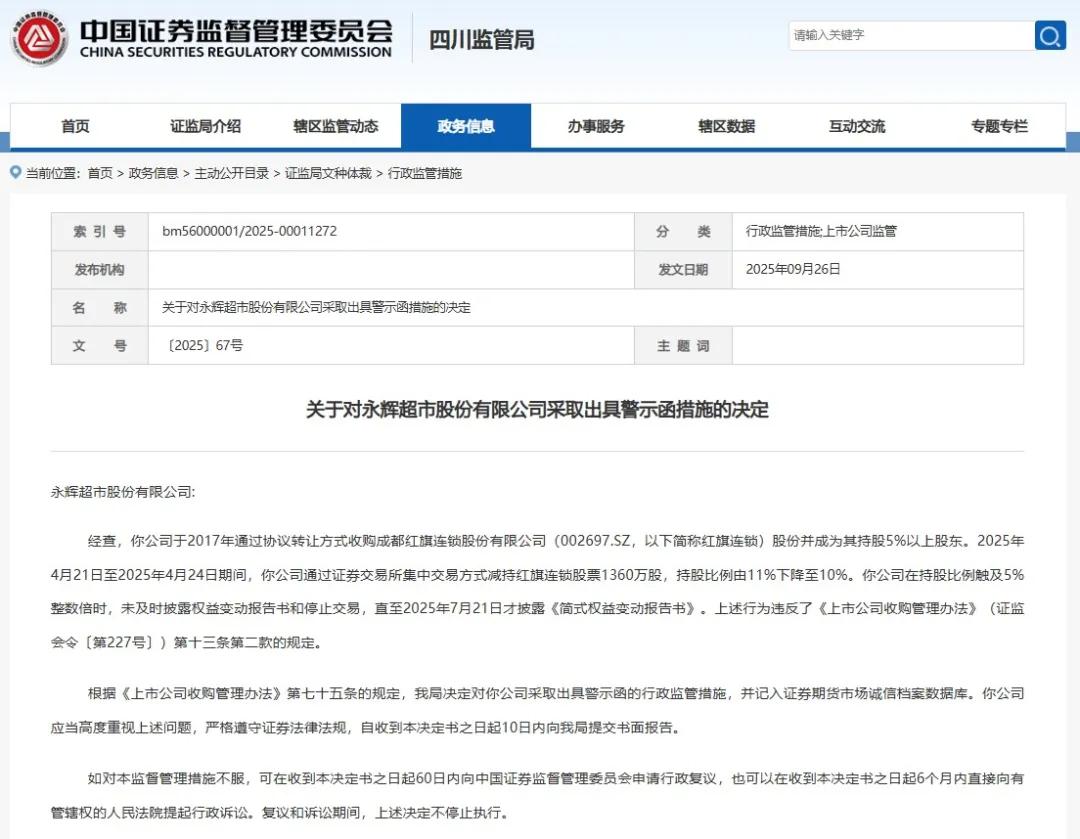Click the 四川监管局 header text
This screenshot has width=1080, height=839.
(481, 39)
